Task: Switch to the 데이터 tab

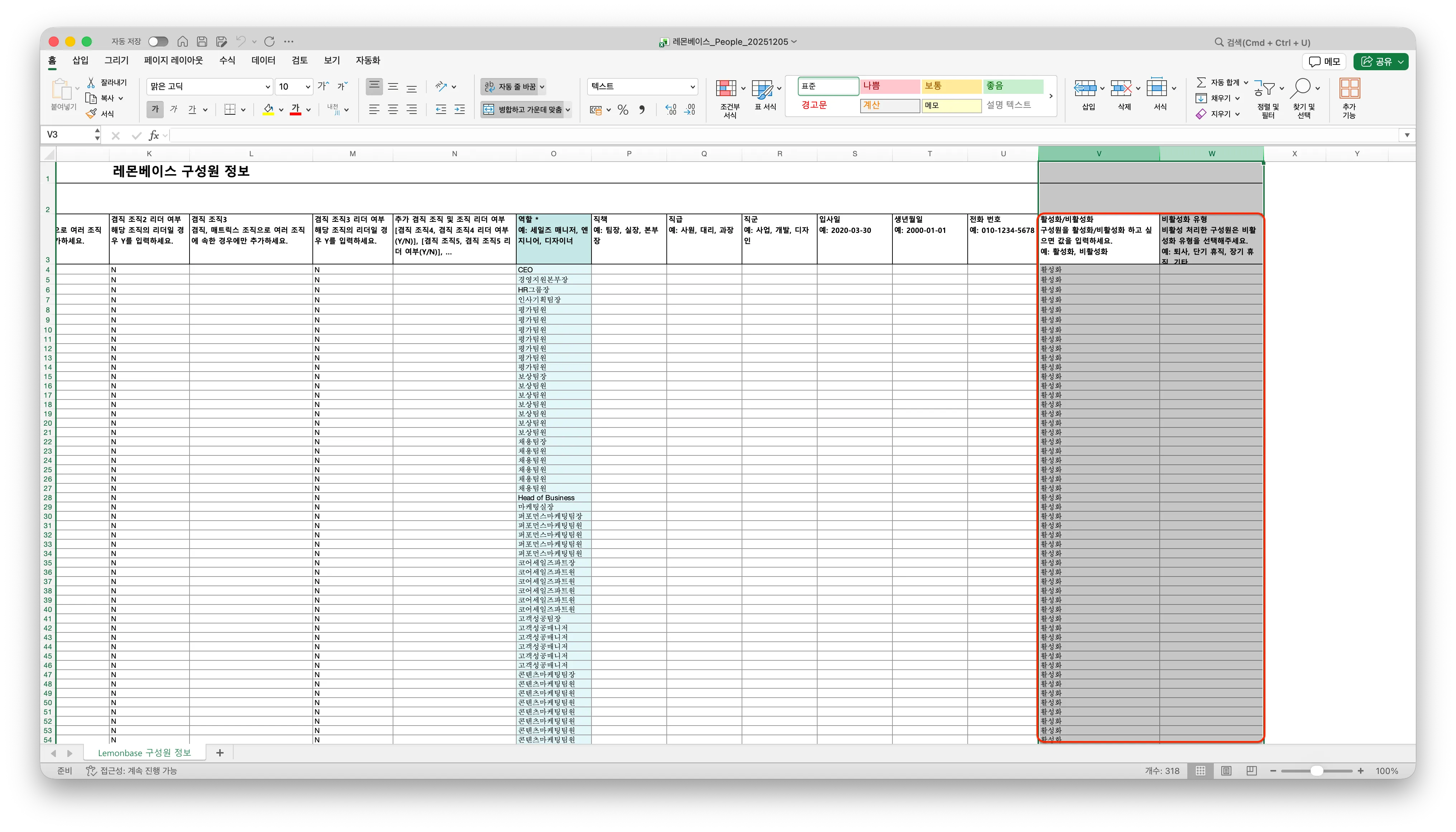Action: pos(263,61)
